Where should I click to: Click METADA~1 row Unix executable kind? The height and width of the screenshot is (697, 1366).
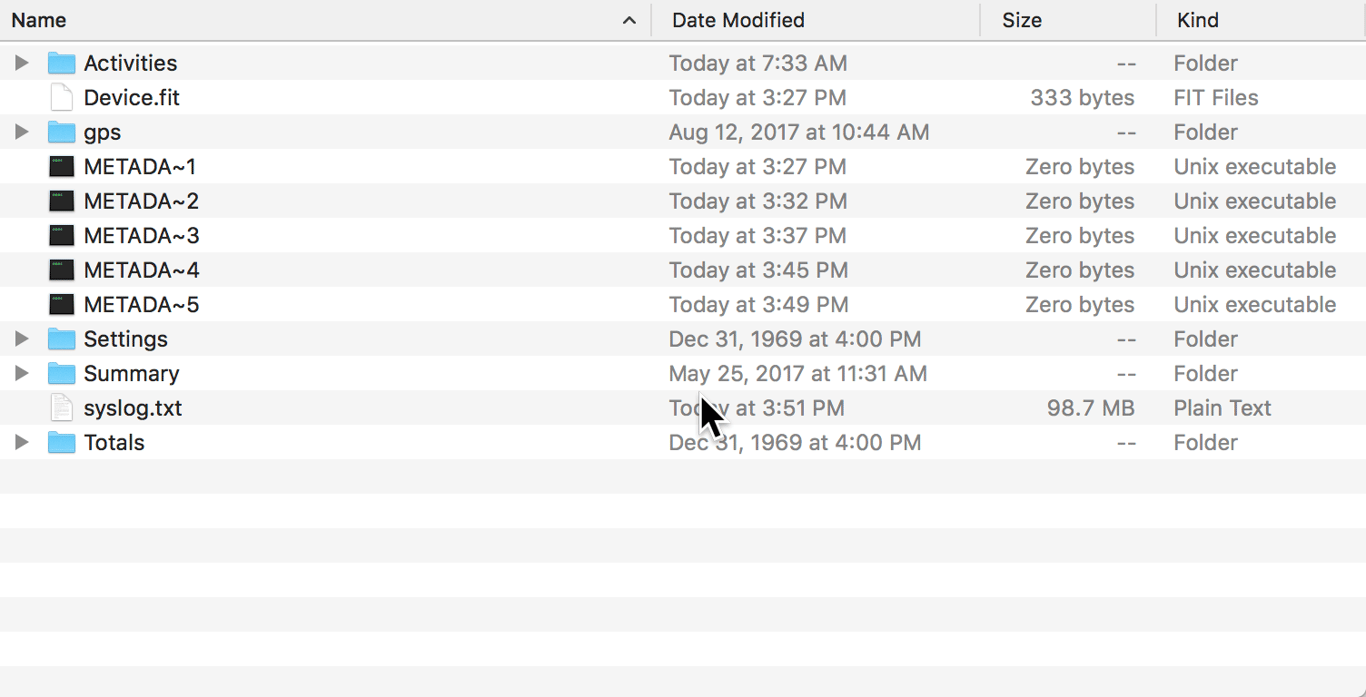coord(1255,167)
